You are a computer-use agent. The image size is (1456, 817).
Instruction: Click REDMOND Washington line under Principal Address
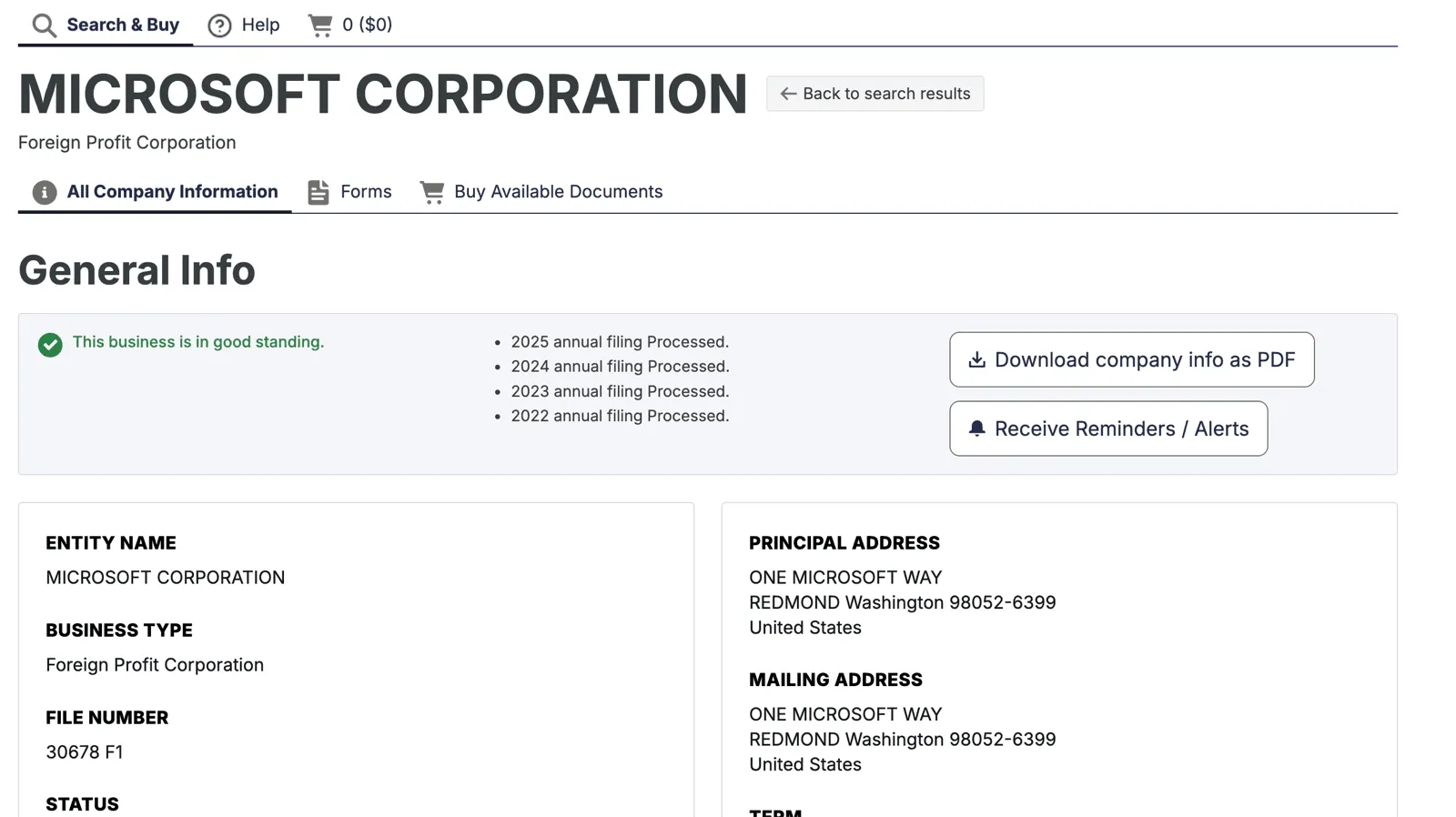(903, 602)
